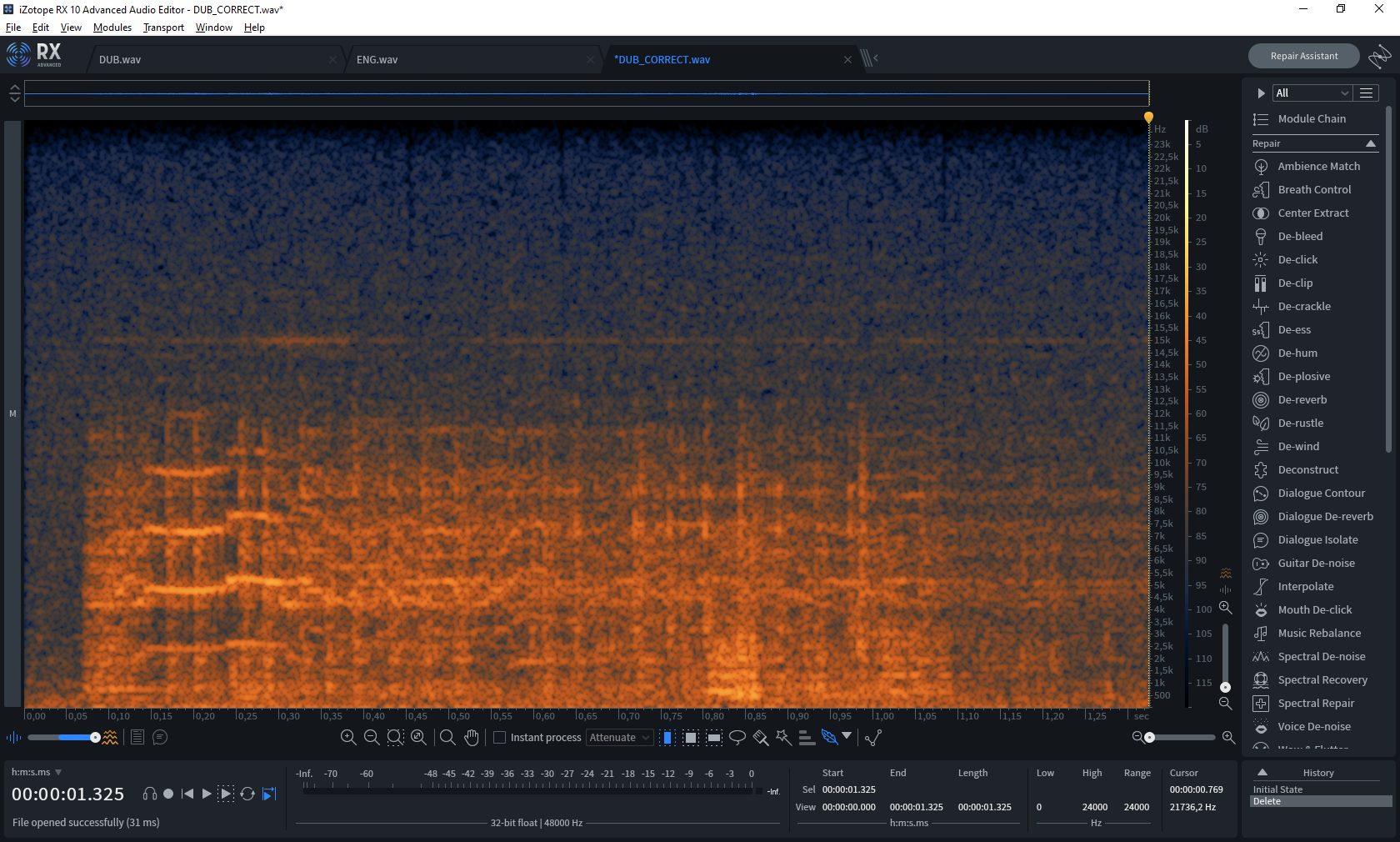Viewport: 1400px width, 842px height.
Task: Select the magic wand tool
Action: 783,737
